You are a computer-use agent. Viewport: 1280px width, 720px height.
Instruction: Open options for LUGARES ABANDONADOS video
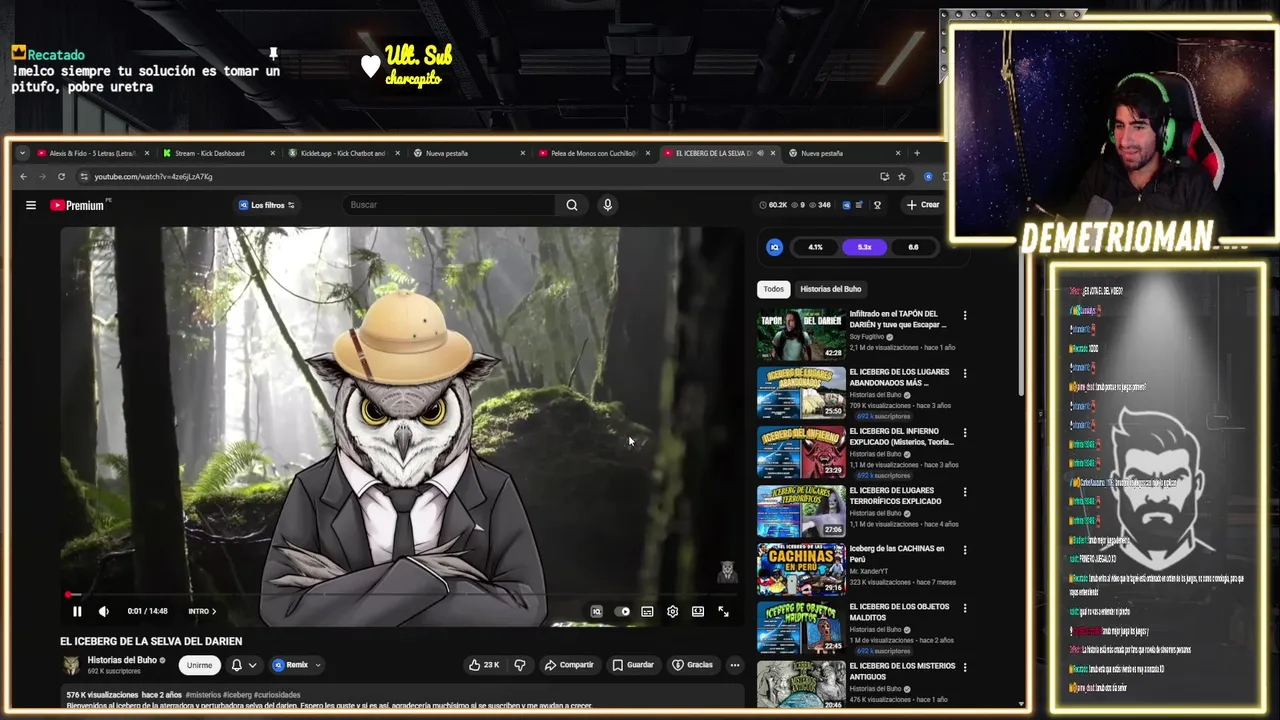[965, 374]
